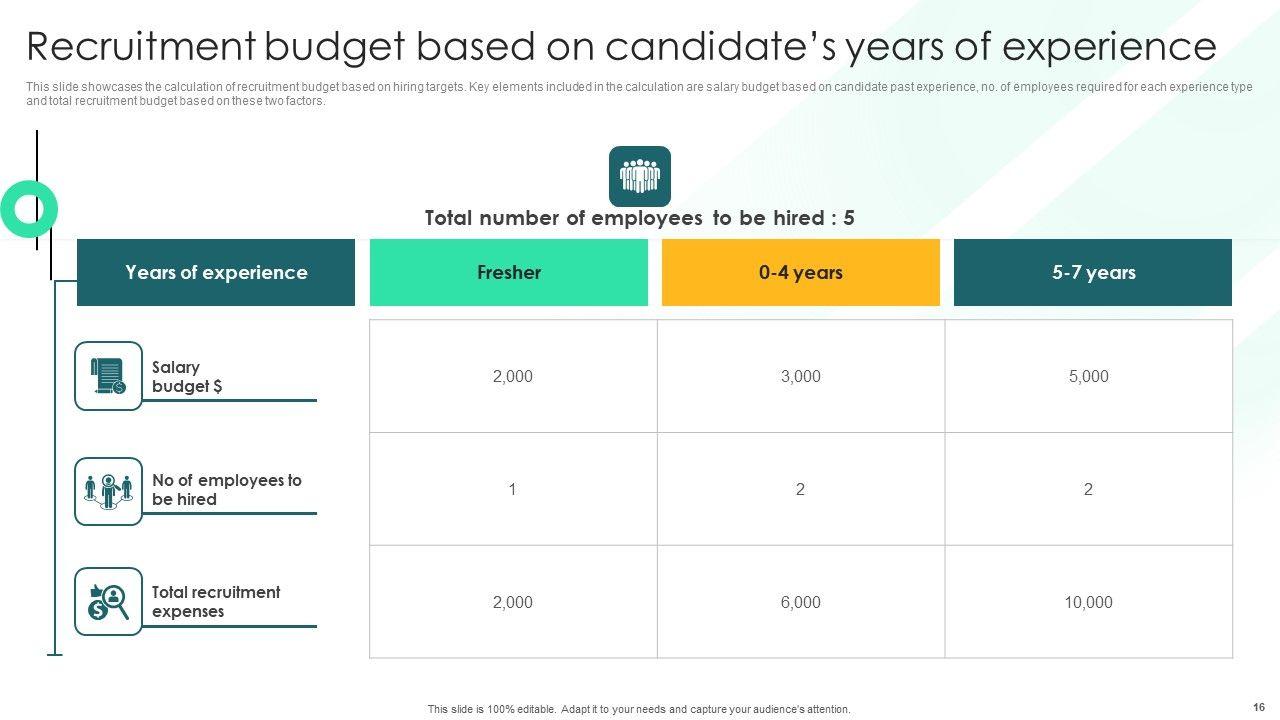Screen dimensions: 1280x720
Task: Select the Fresher column header
Action: (x=509, y=272)
